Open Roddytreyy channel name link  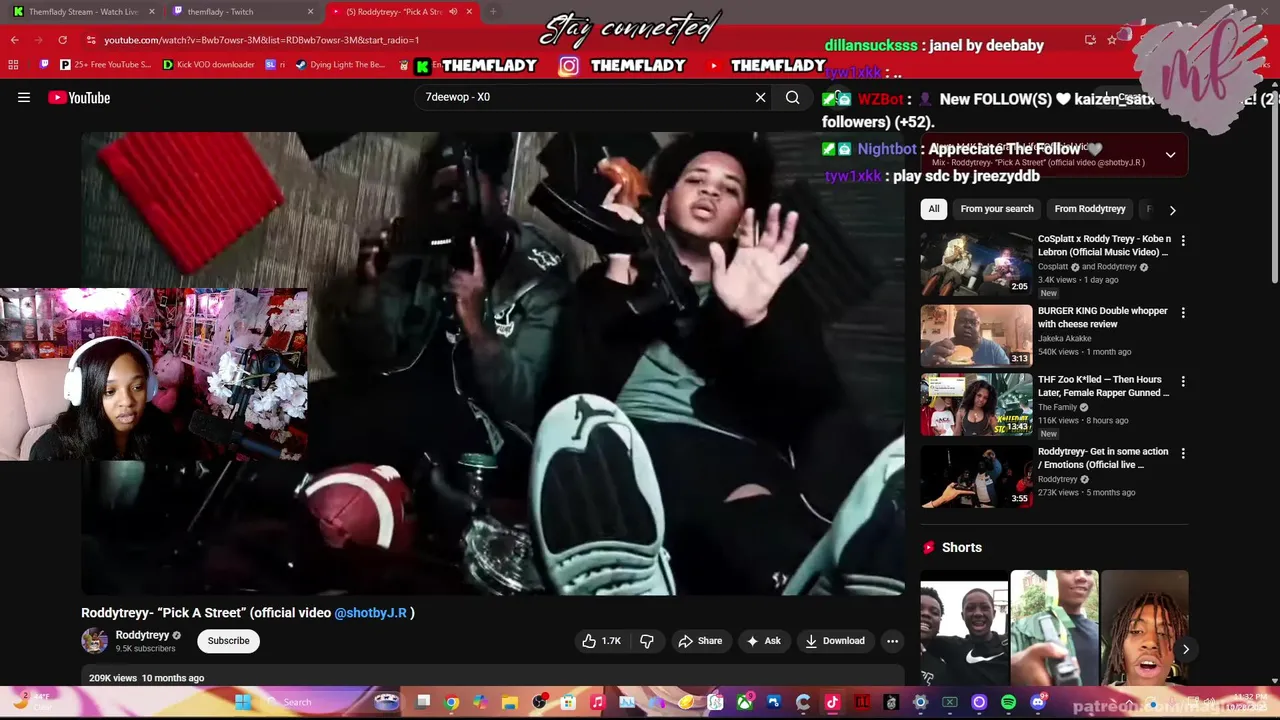point(142,635)
